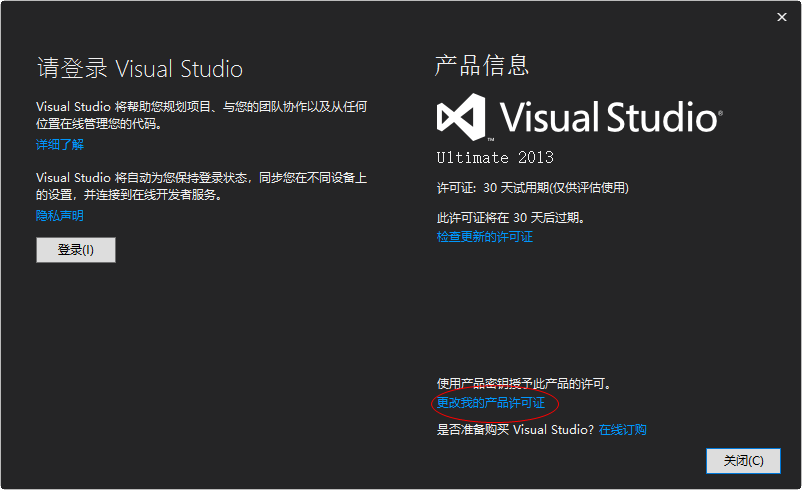Click the registered trademark symbol beside Visual Studio
802x490 pixels.
[719, 112]
